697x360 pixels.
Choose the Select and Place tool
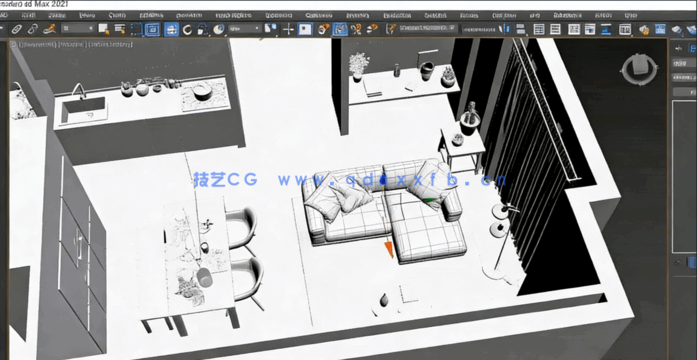tap(218, 29)
